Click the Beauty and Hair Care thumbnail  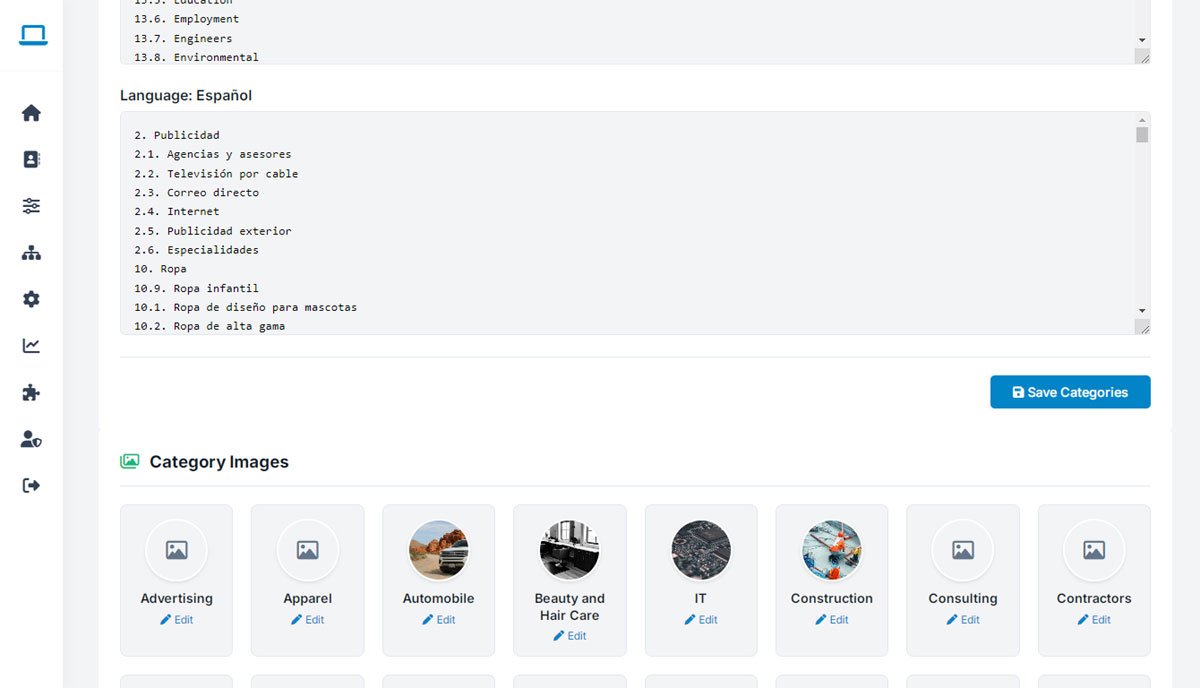point(570,550)
